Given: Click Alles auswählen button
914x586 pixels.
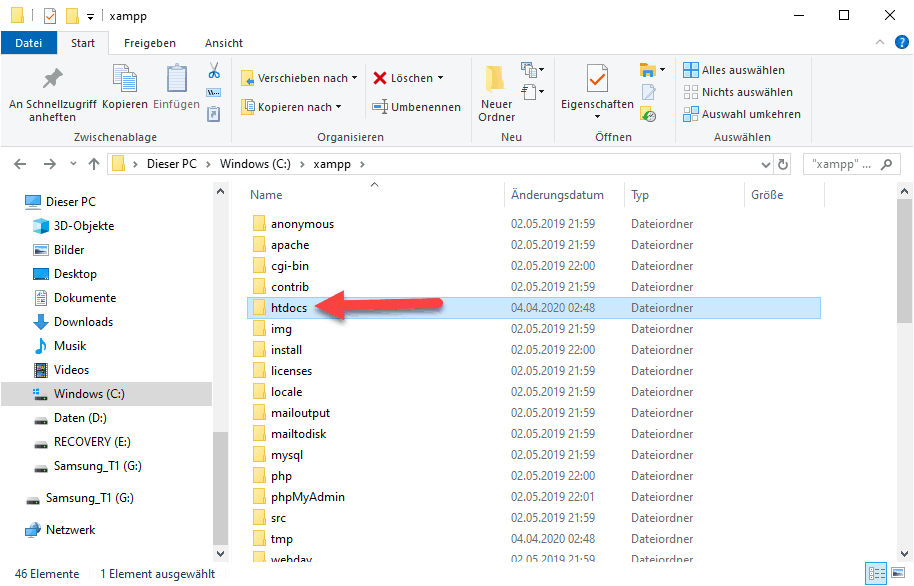Looking at the screenshot, I should point(734,70).
